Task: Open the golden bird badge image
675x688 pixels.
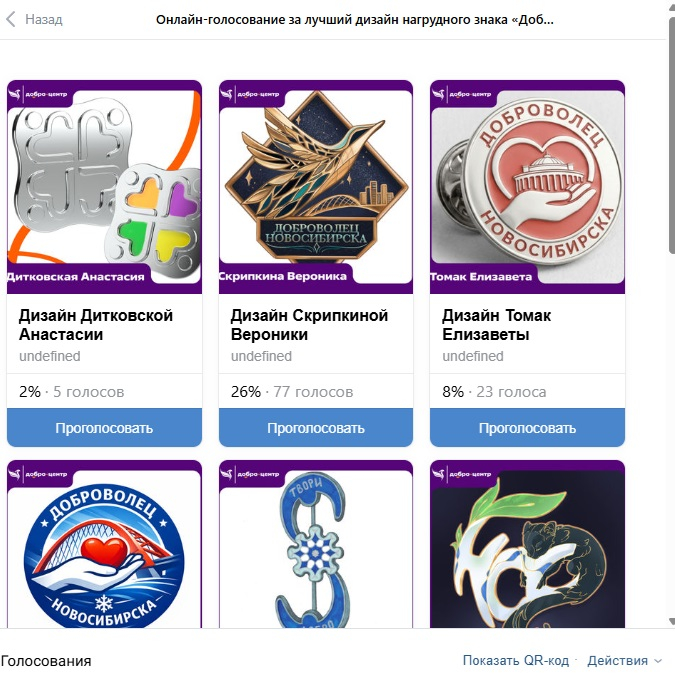Action: [316, 187]
